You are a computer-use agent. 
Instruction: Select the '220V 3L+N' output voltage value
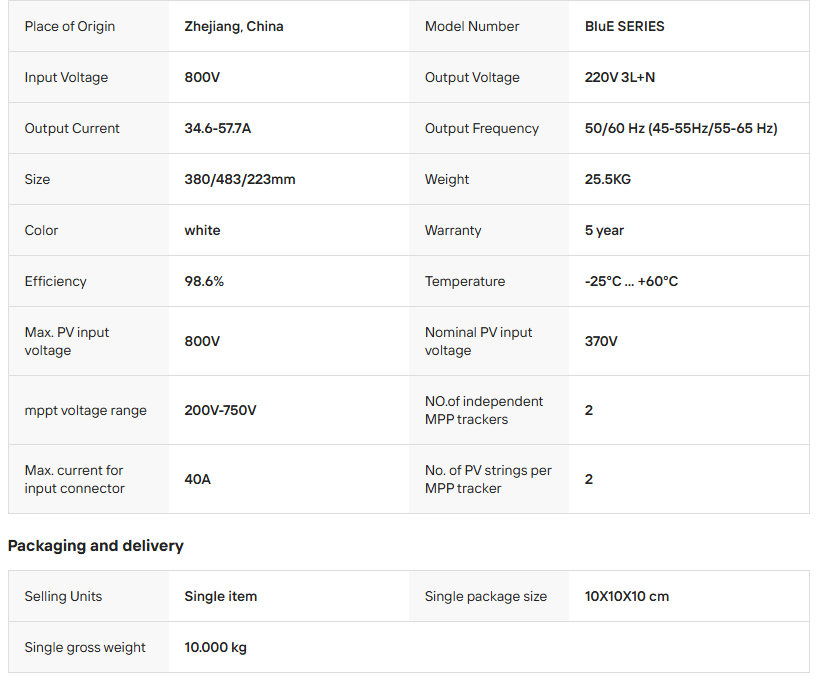(x=620, y=78)
